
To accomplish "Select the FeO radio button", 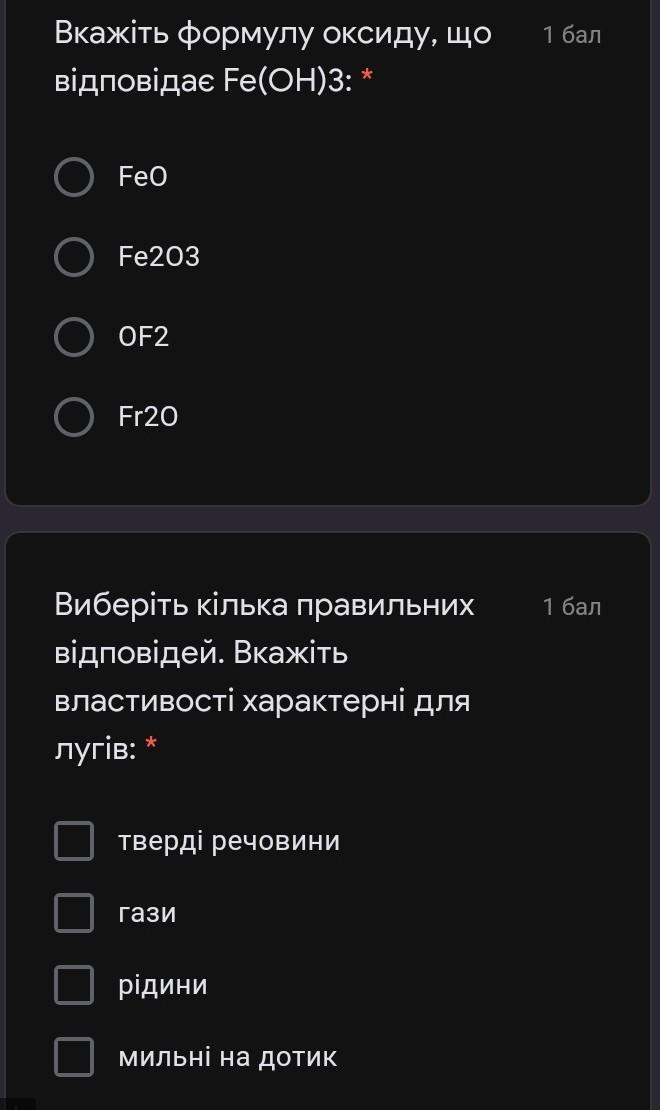I will point(74,177).
